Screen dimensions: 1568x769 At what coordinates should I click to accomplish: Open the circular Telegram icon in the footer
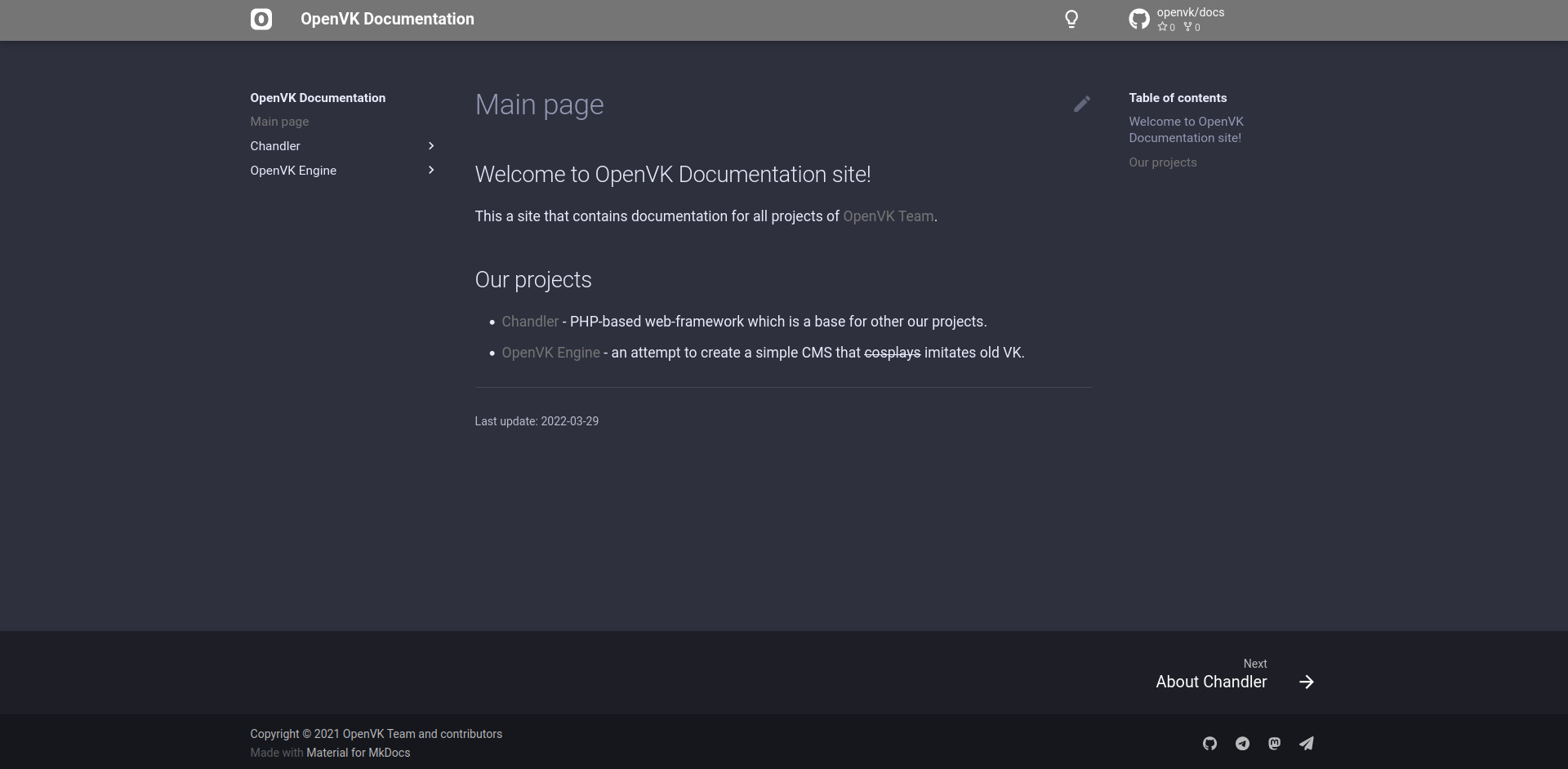(1242, 743)
